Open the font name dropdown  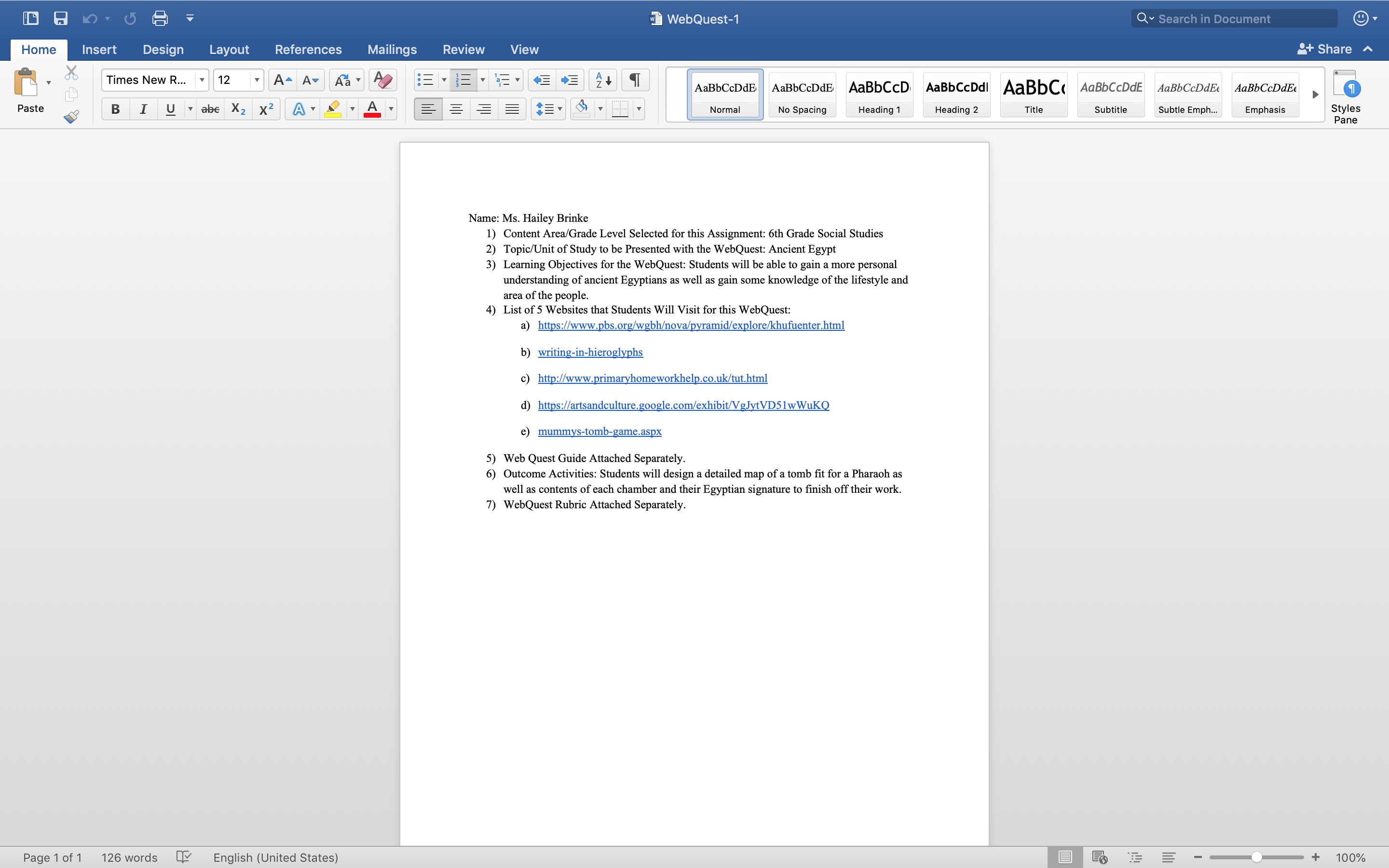(202, 80)
